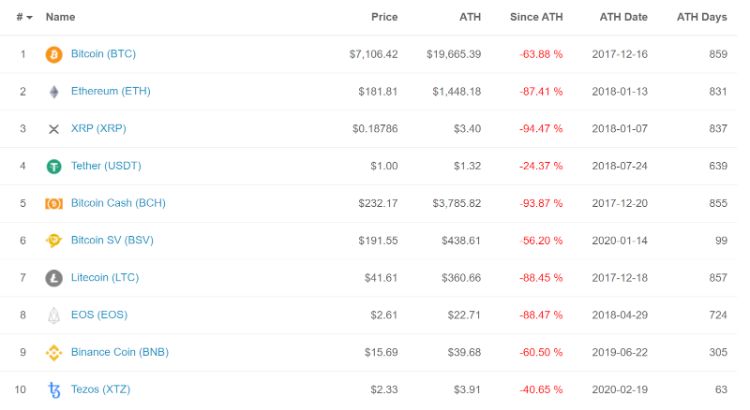The height and width of the screenshot is (410, 750).
Task: Click the XRP cross logo icon
Action: point(54,129)
